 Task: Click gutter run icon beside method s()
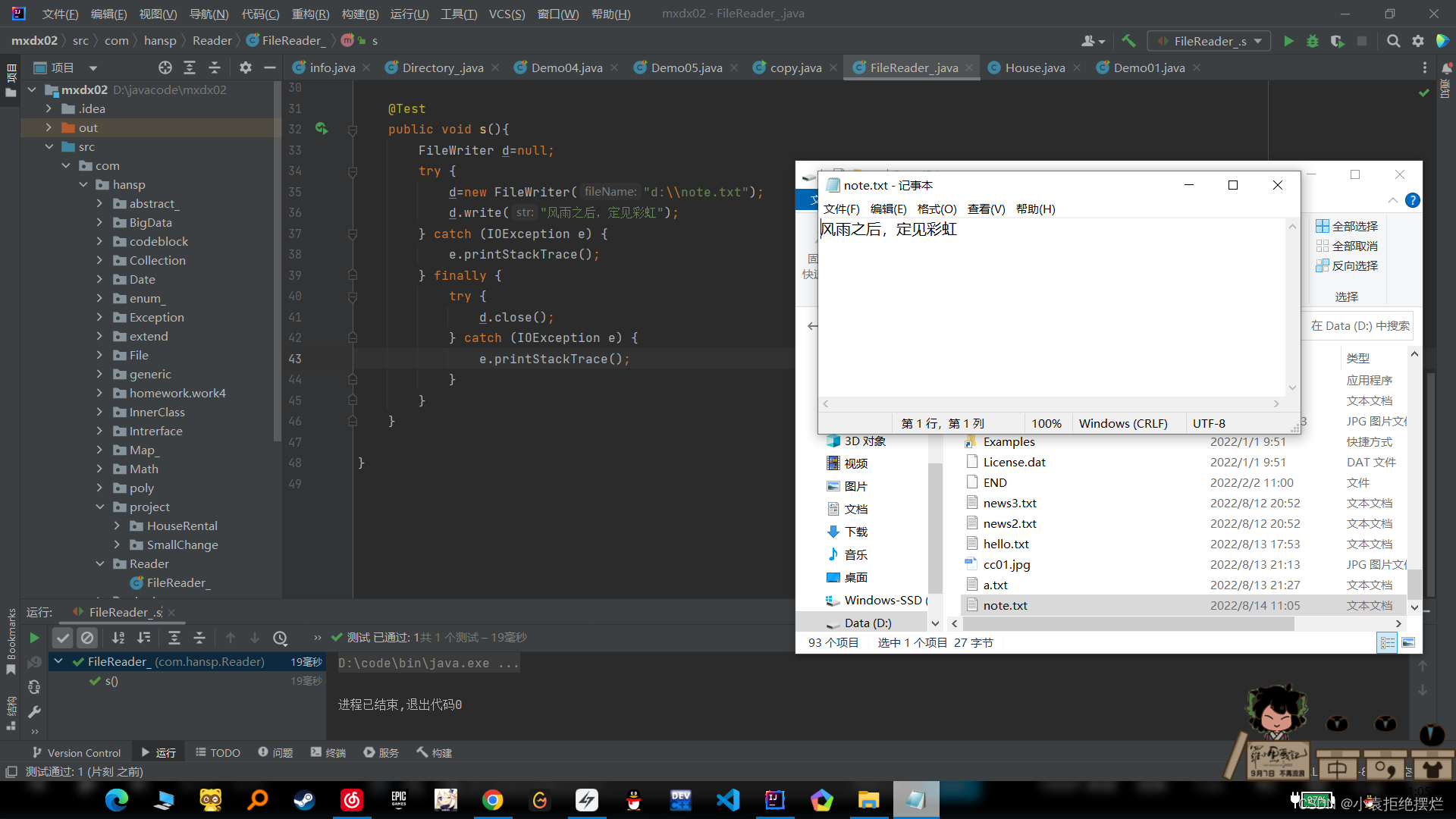[322, 129]
